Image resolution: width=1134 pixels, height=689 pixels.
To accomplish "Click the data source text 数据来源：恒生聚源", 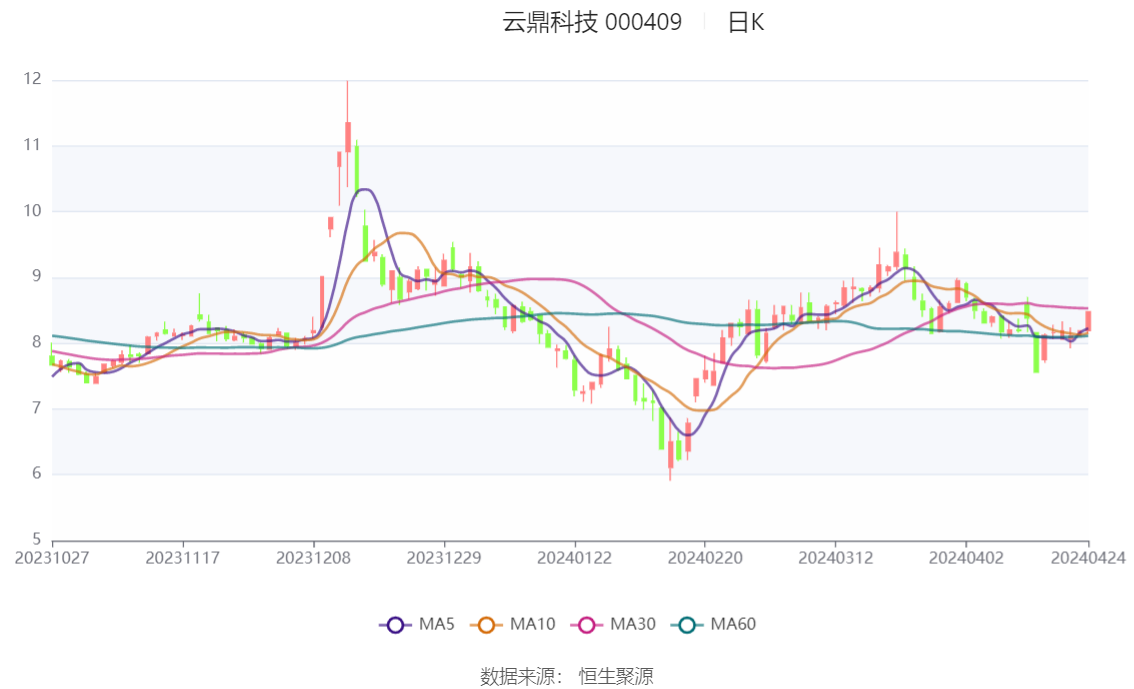I will coord(567,677).
